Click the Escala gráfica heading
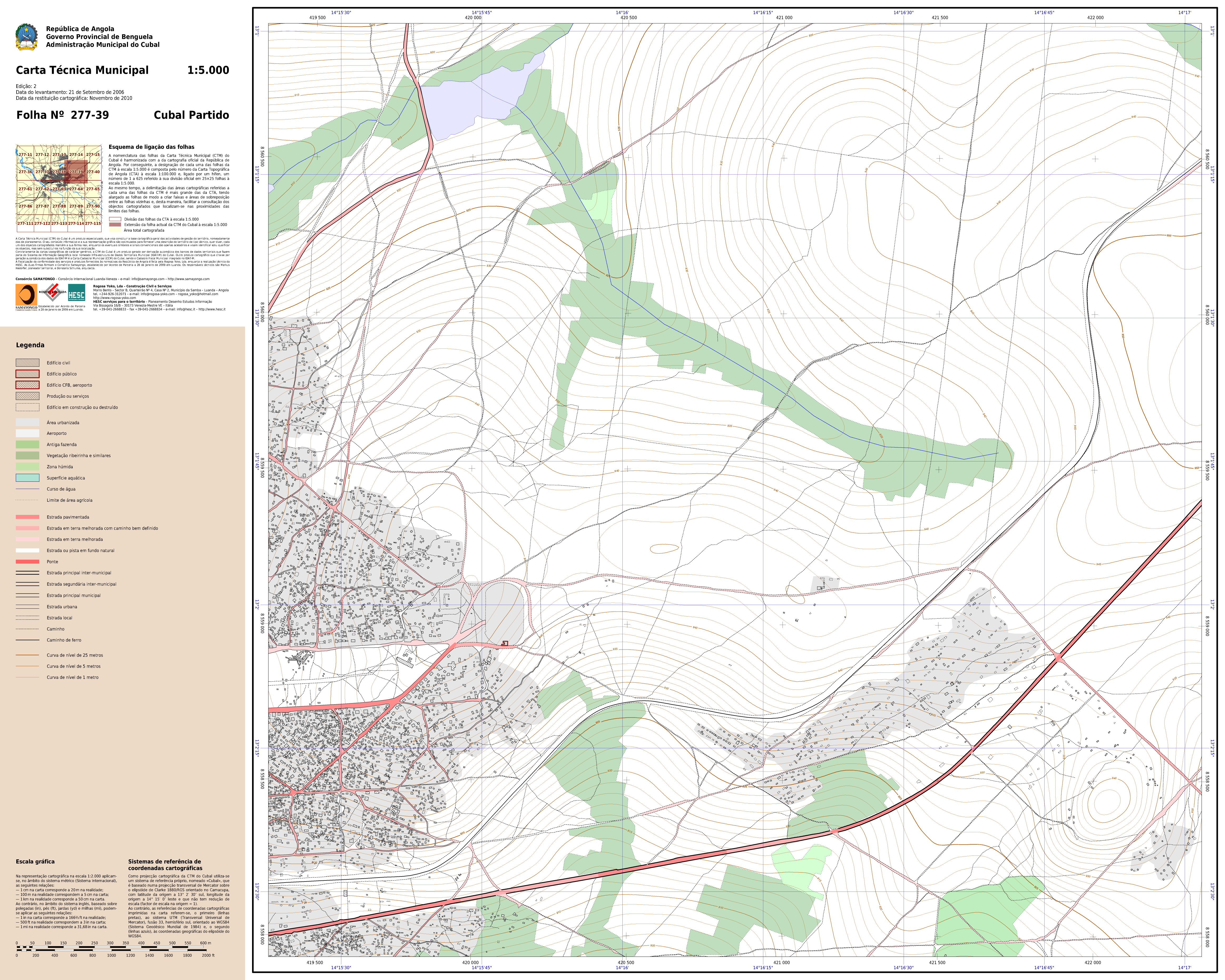 (35, 861)
